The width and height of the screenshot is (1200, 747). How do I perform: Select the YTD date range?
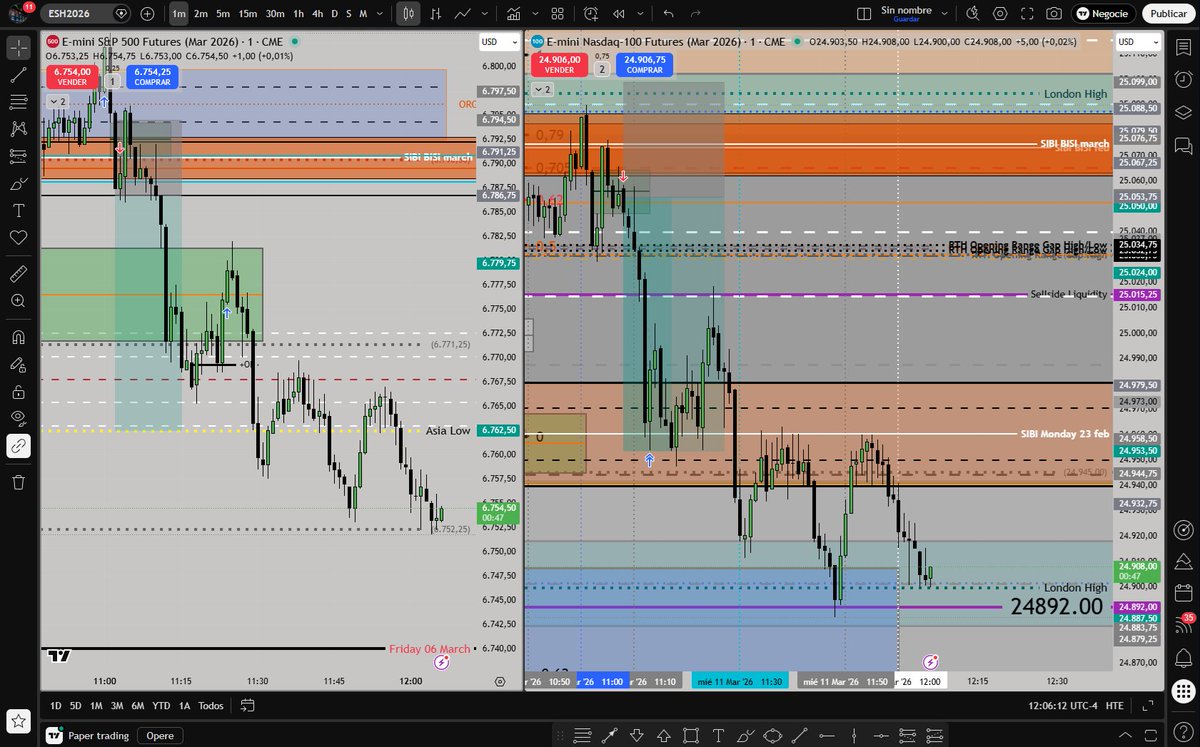[161, 705]
